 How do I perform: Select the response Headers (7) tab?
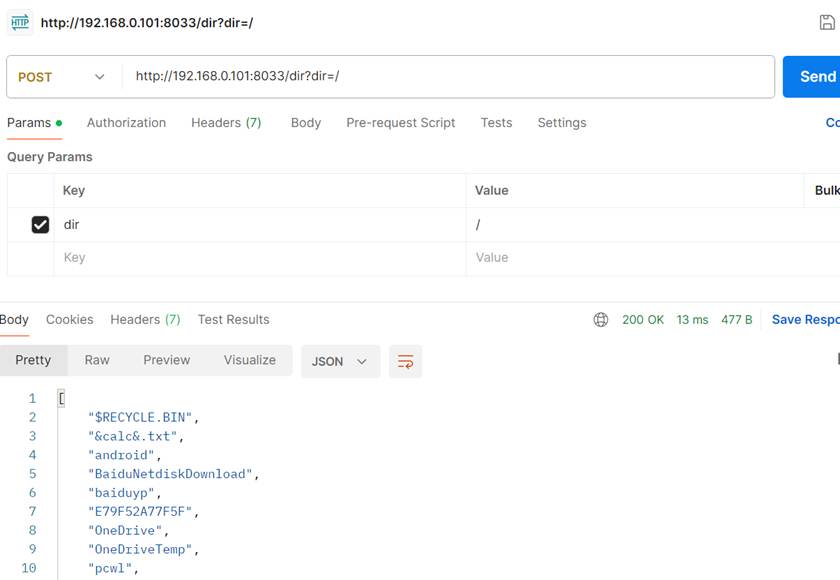point(145,320)
